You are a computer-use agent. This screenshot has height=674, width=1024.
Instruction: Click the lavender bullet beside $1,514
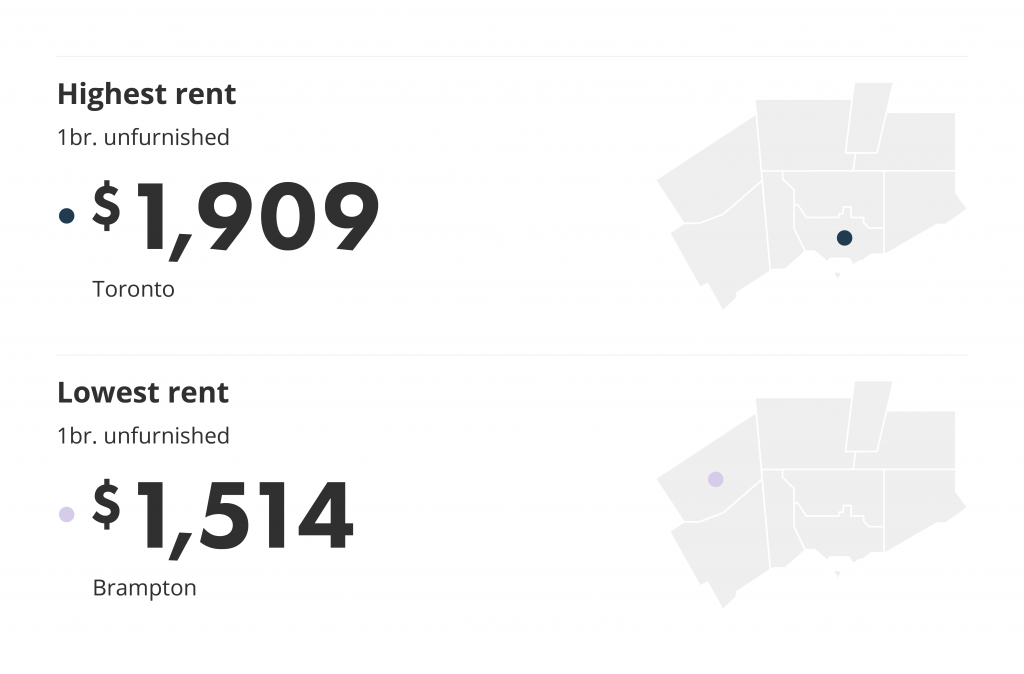click(67, 515)
